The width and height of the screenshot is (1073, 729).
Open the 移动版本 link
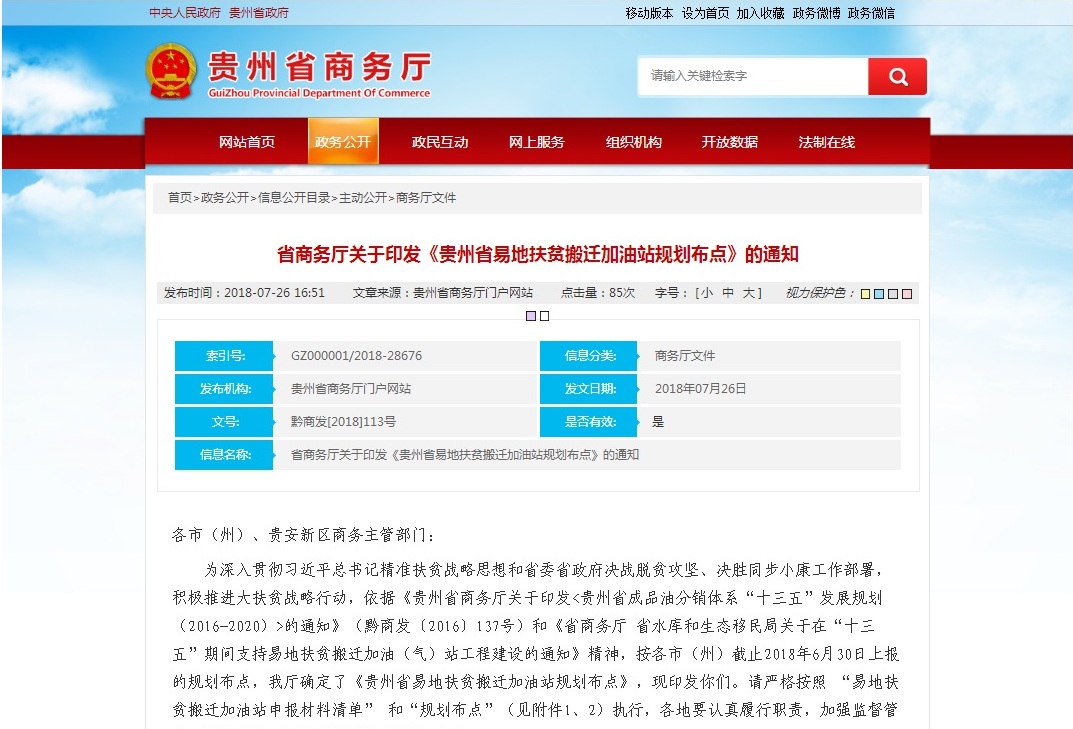649,13
